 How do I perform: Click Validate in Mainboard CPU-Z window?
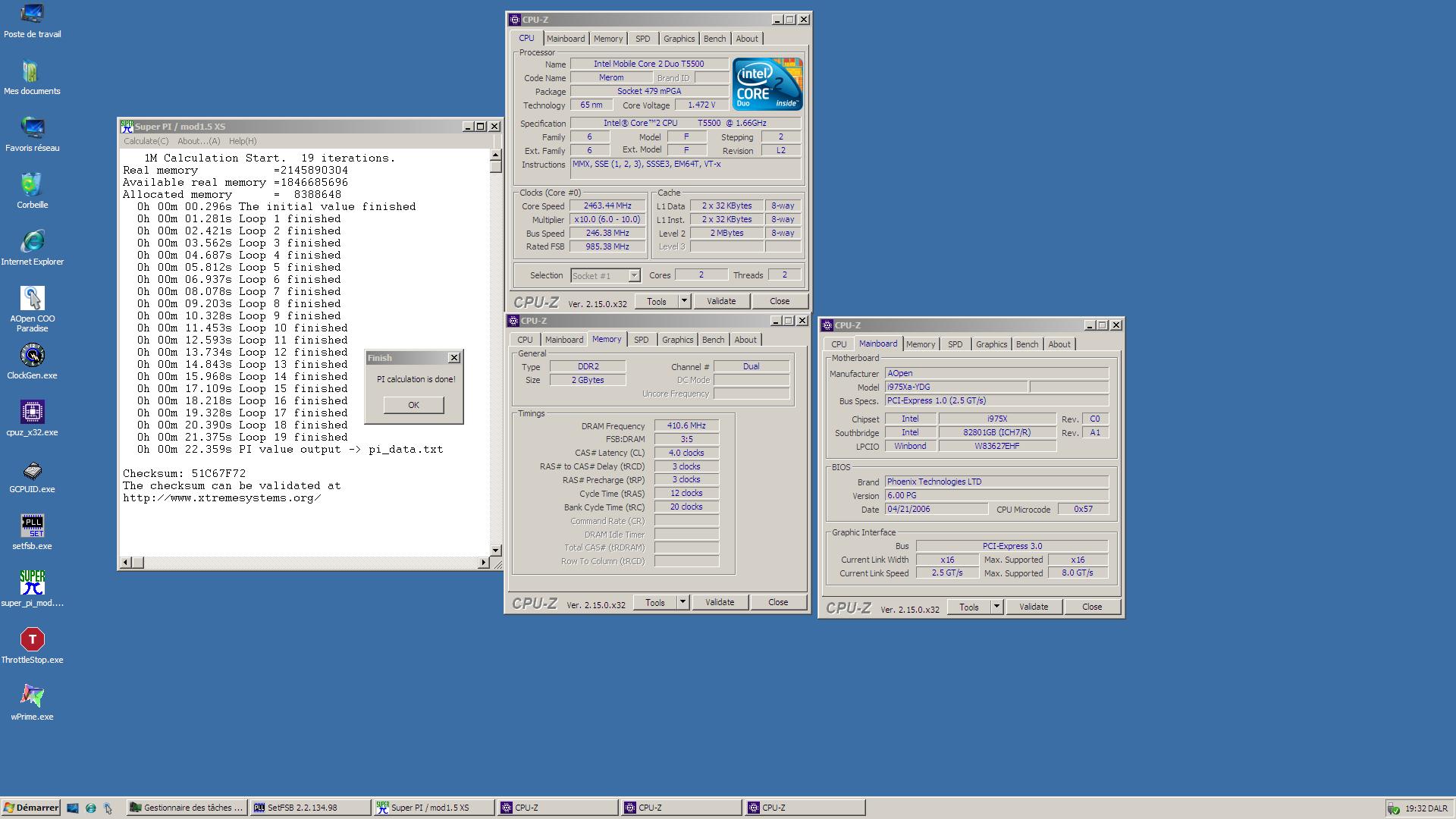pyautogui.click(x=1034, y=607)
